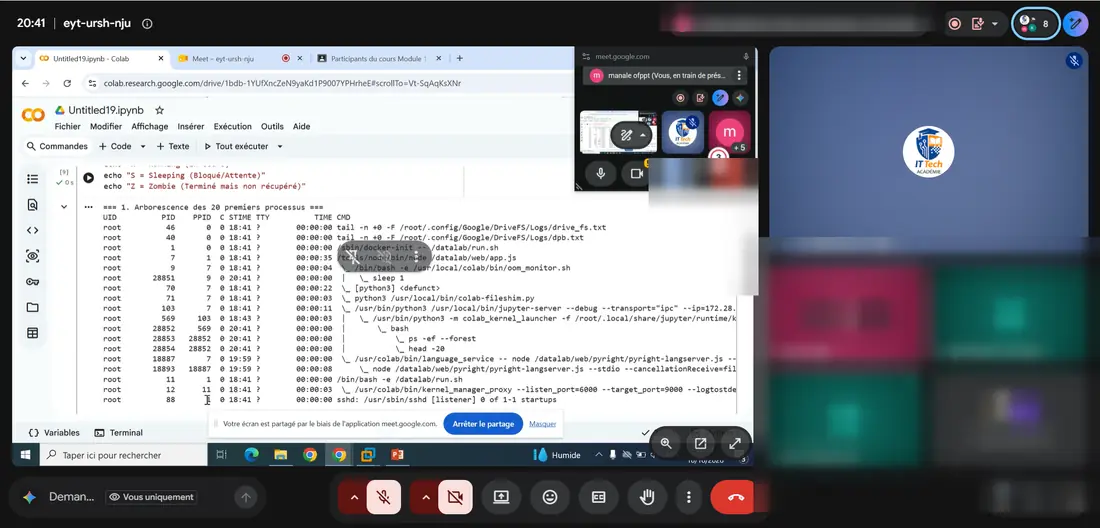Click the Gemini 'Deman...' prompt field

pos(72,497)
